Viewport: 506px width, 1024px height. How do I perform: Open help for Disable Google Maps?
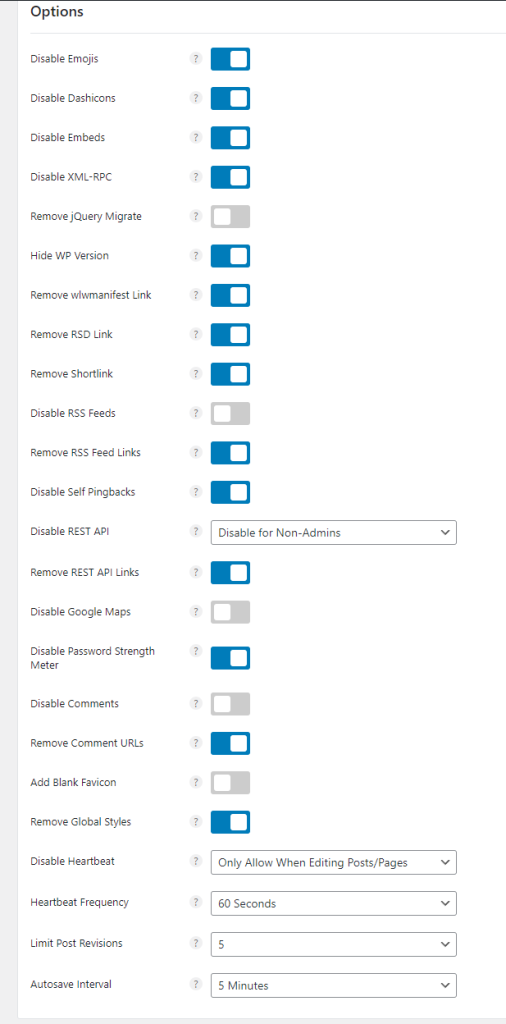click(x=195, y=611)
